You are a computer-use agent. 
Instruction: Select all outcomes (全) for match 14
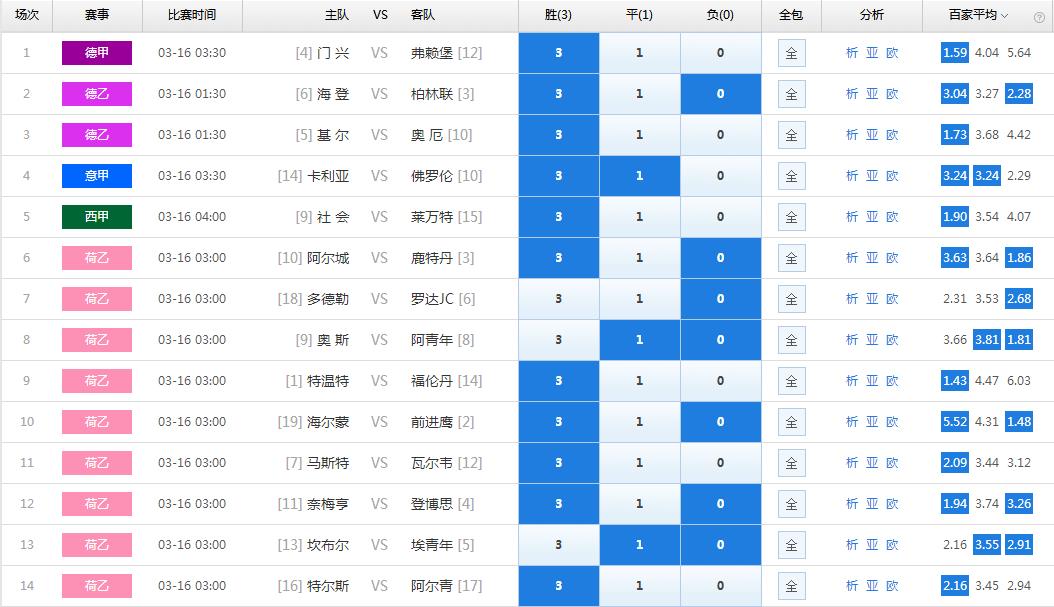tap(791, 586)
